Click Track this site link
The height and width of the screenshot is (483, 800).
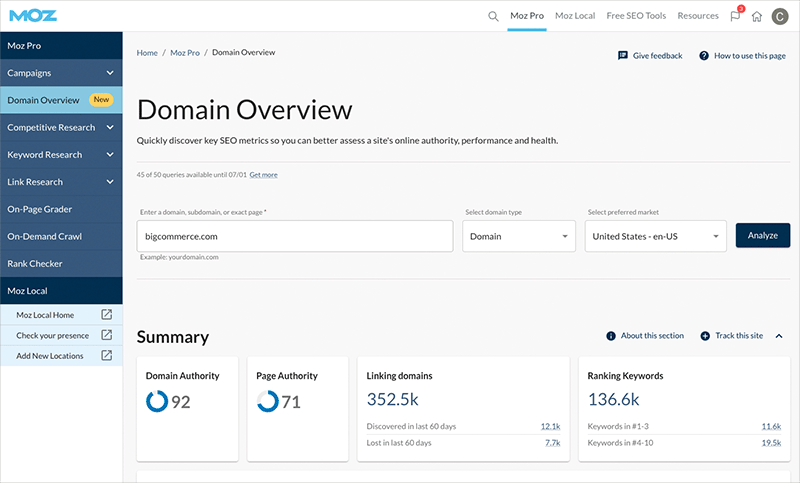click(739, 336)
